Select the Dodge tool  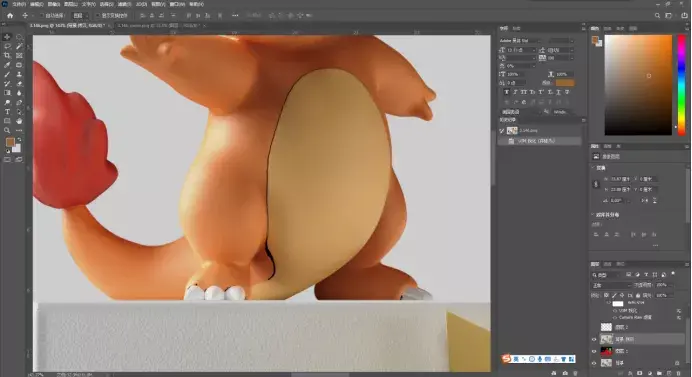[x=7, y=102]
